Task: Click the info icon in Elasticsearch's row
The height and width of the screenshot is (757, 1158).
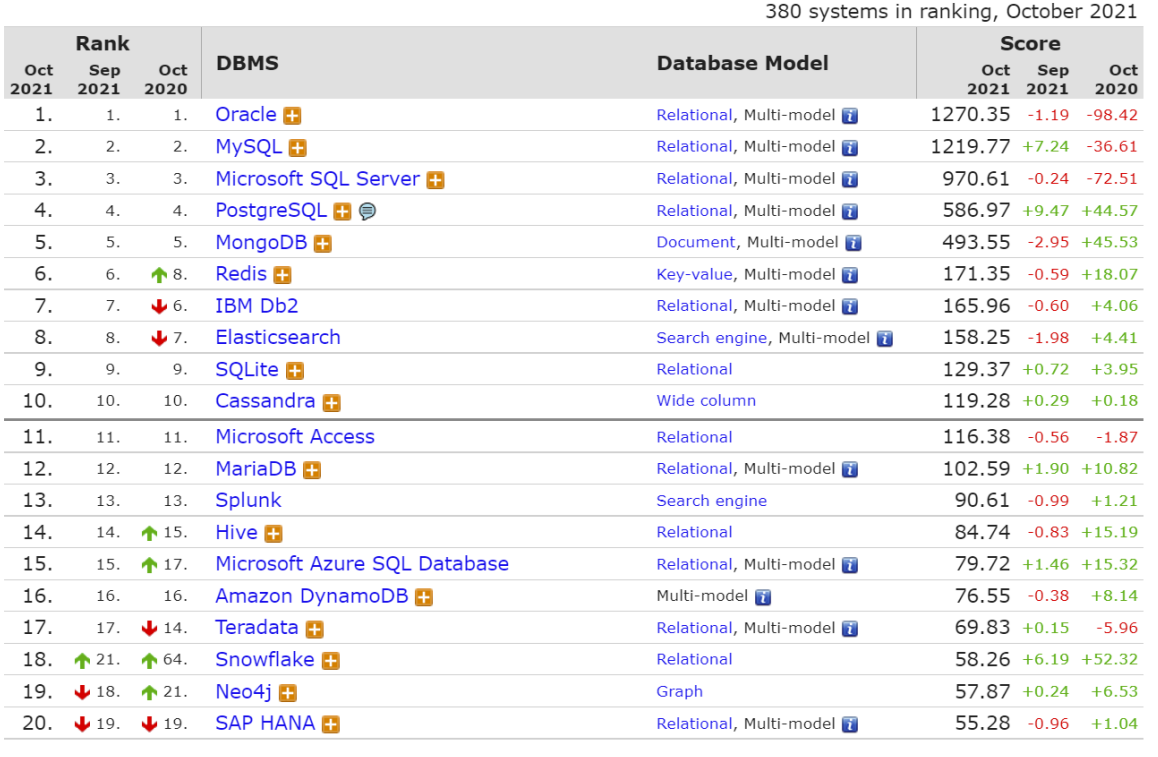Action: pyautogui.click(x=885, y=339)
